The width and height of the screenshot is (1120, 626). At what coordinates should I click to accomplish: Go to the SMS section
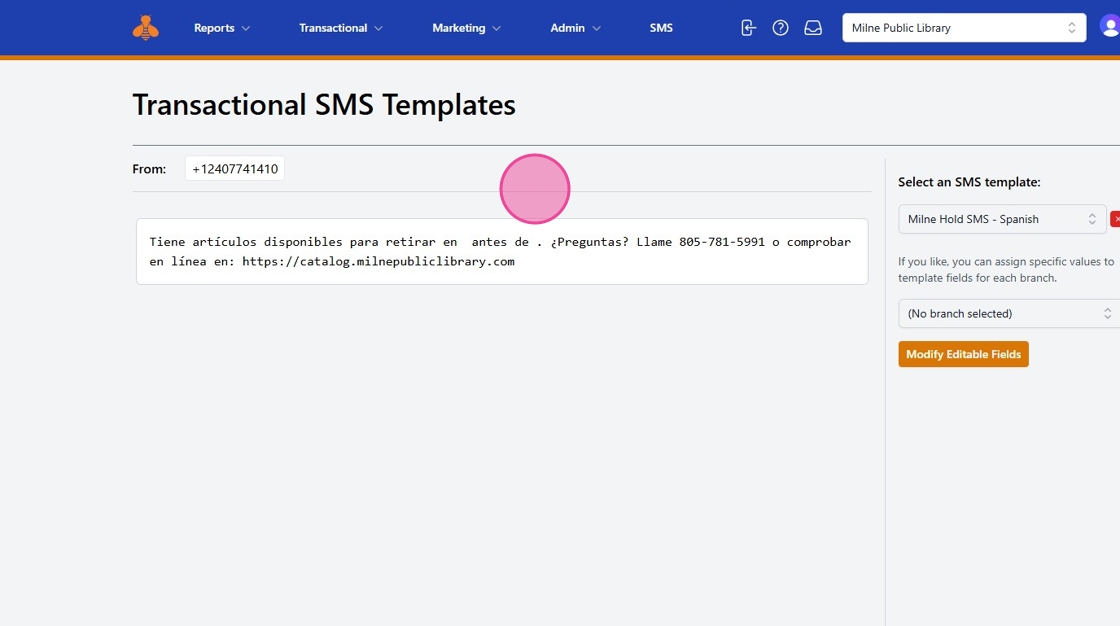click(x=661, y=28)
